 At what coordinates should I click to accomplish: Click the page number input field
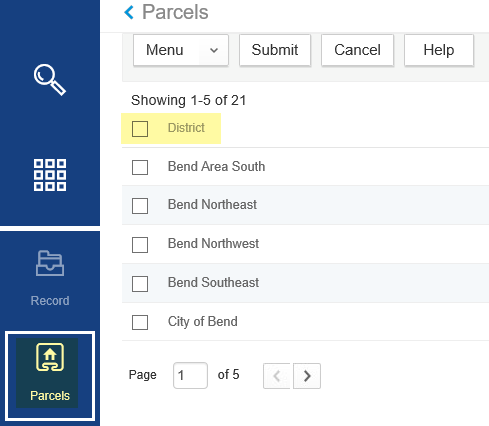point(190,376)
